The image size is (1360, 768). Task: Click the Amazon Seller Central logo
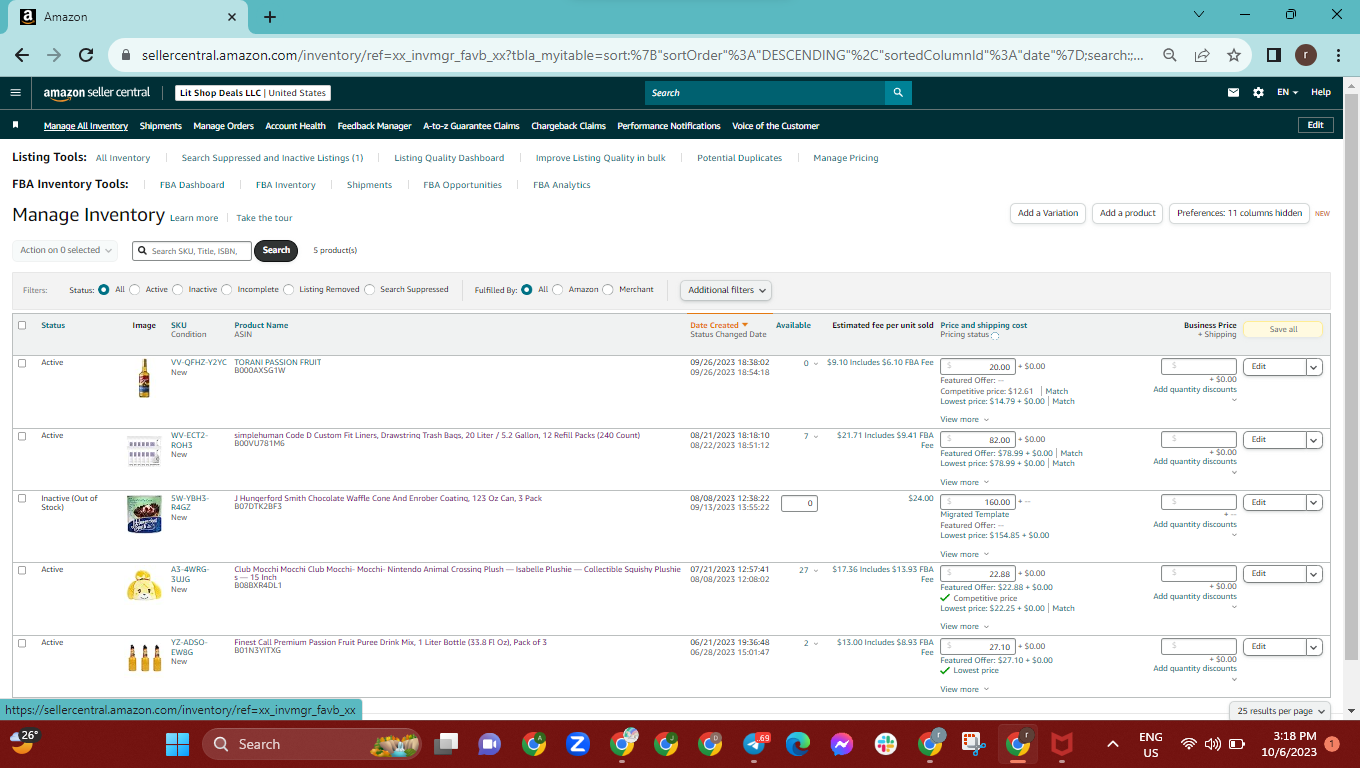pyautogui.click(x=97, y=93)
